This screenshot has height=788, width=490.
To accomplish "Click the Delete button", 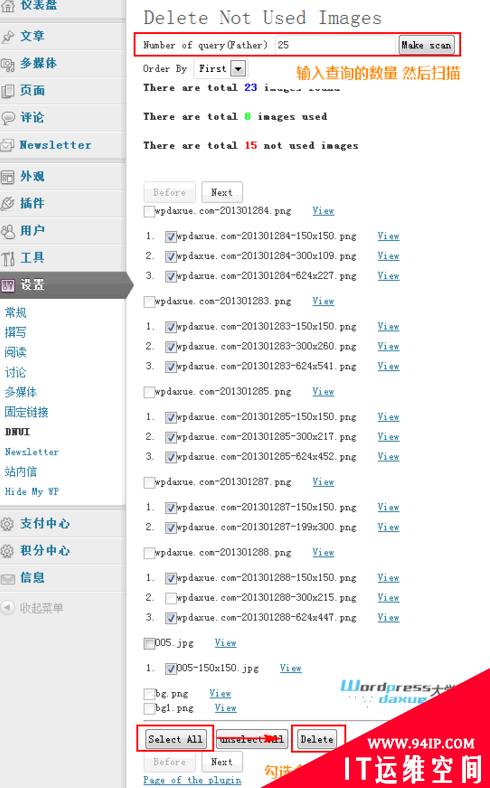I will click(x=317, y=739).
